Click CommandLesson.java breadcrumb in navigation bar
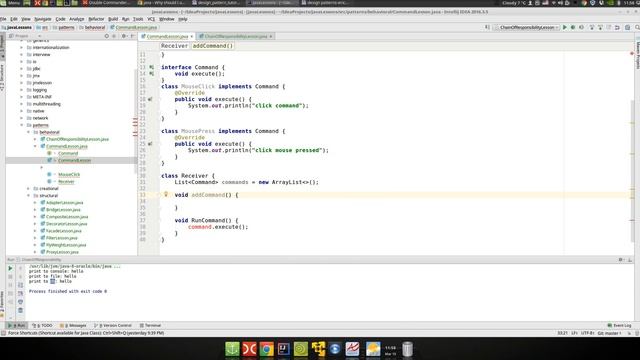Screen dimensions: 640x360 (136, 27)
